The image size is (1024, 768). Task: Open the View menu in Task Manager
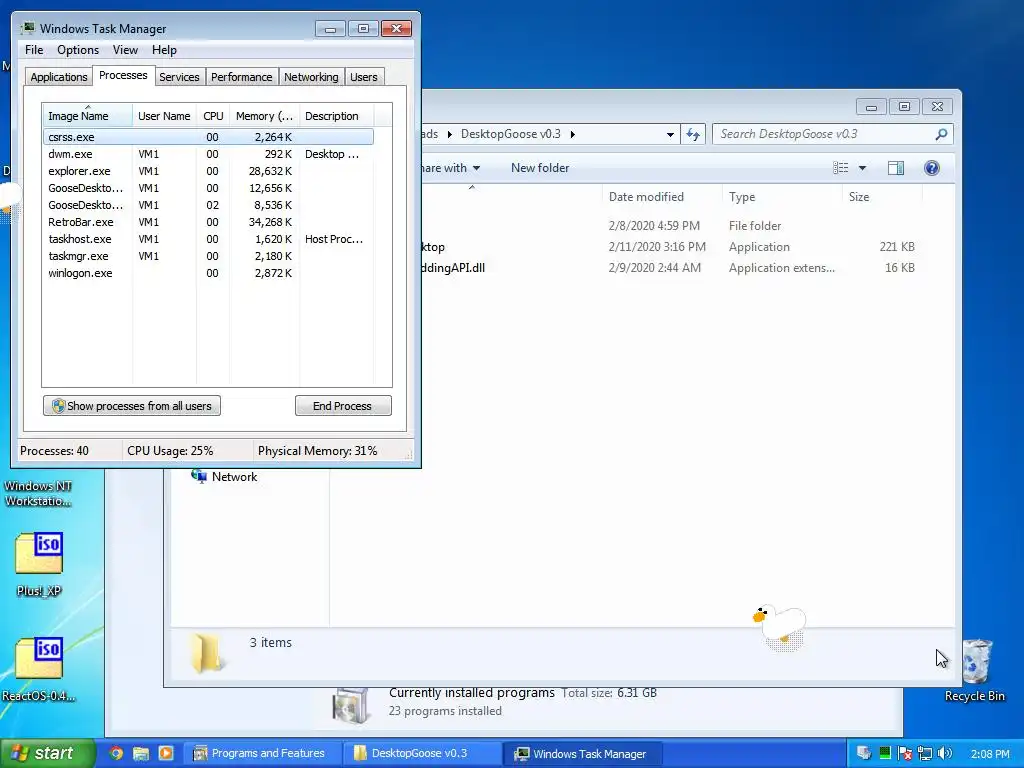[x=125, y=50]
